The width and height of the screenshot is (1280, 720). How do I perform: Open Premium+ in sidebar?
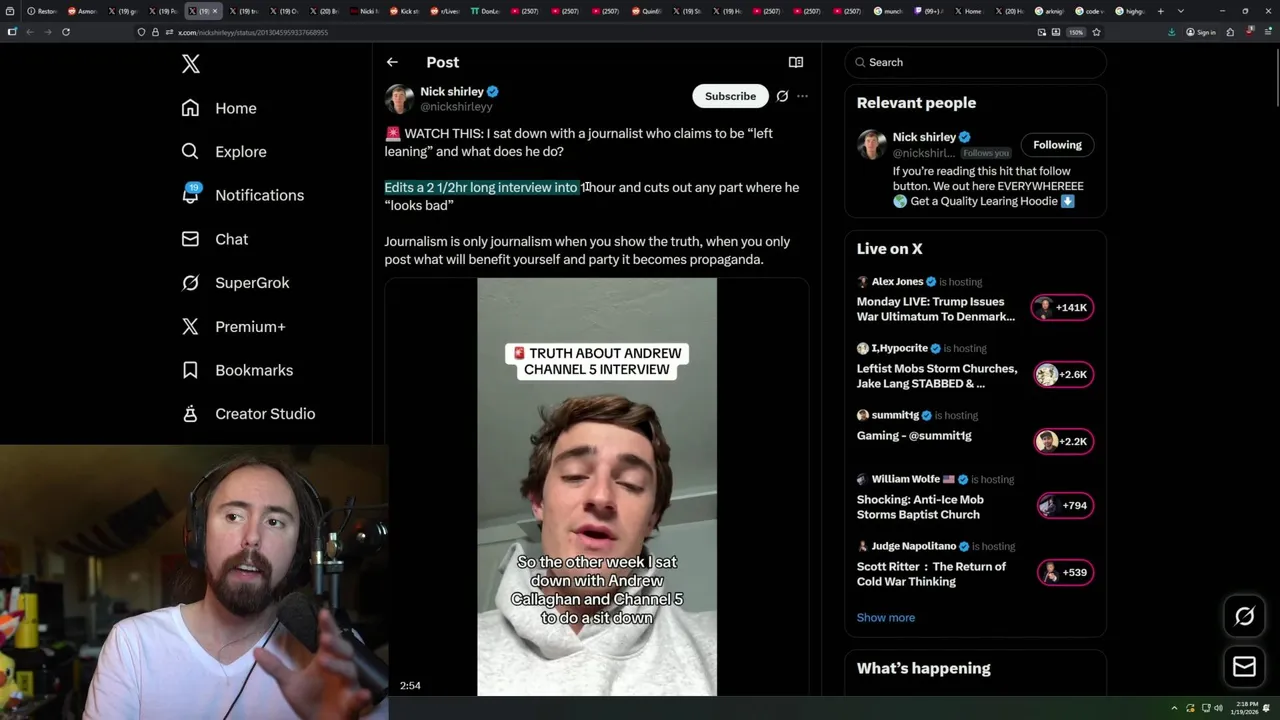pos(233,327)
